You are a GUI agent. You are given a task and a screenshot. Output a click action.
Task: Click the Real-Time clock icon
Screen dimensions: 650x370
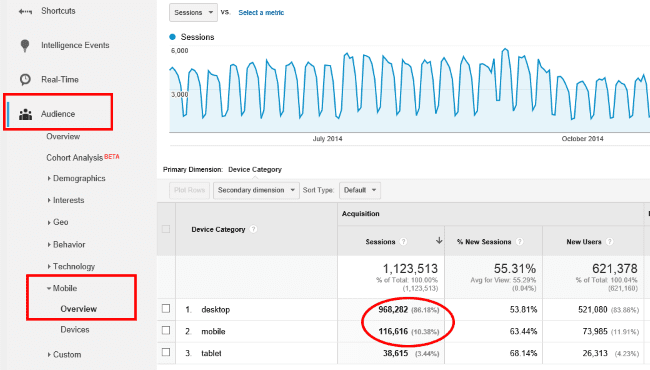[x=25, y=79]
